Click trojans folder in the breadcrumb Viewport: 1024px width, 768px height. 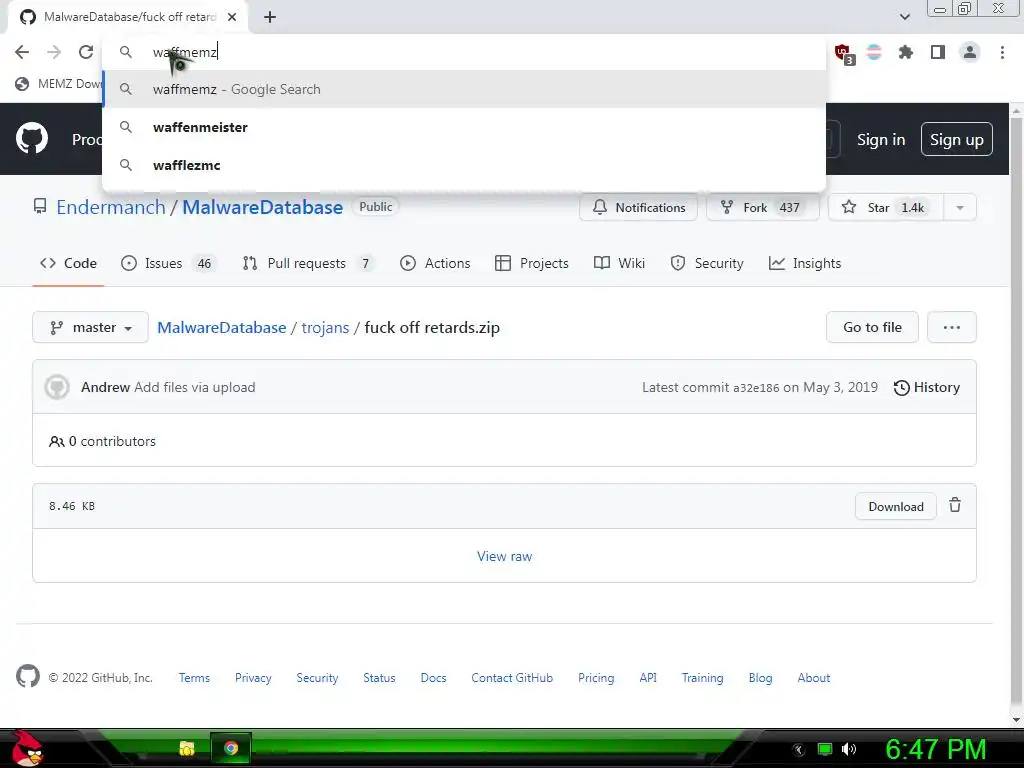325,327
